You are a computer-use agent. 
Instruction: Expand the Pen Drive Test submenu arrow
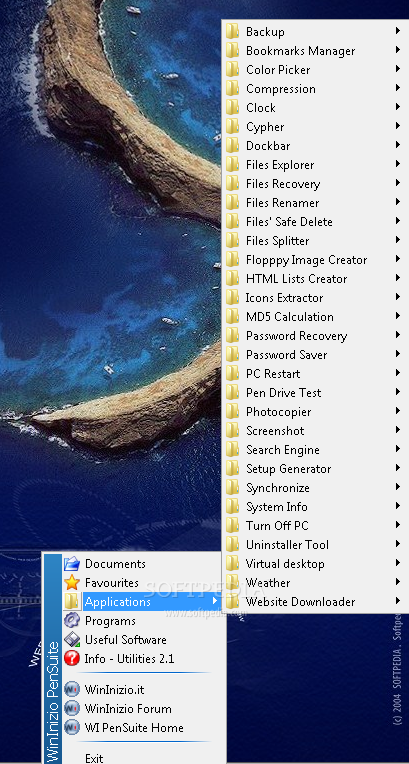pos(398,392)
